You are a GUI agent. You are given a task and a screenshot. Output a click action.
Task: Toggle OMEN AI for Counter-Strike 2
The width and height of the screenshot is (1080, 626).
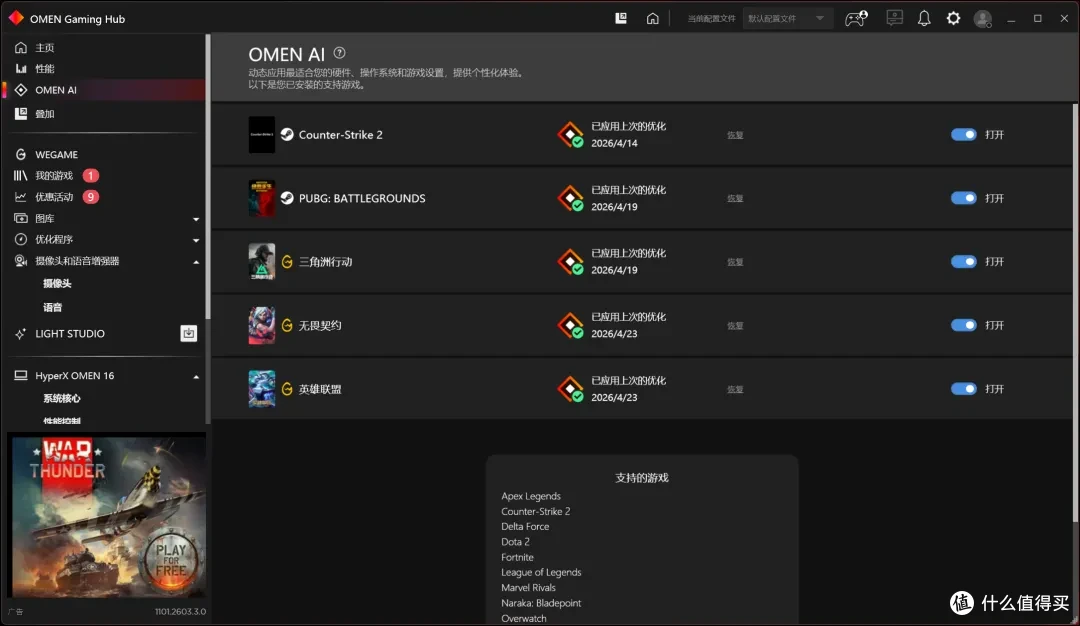tap(964, 134)
